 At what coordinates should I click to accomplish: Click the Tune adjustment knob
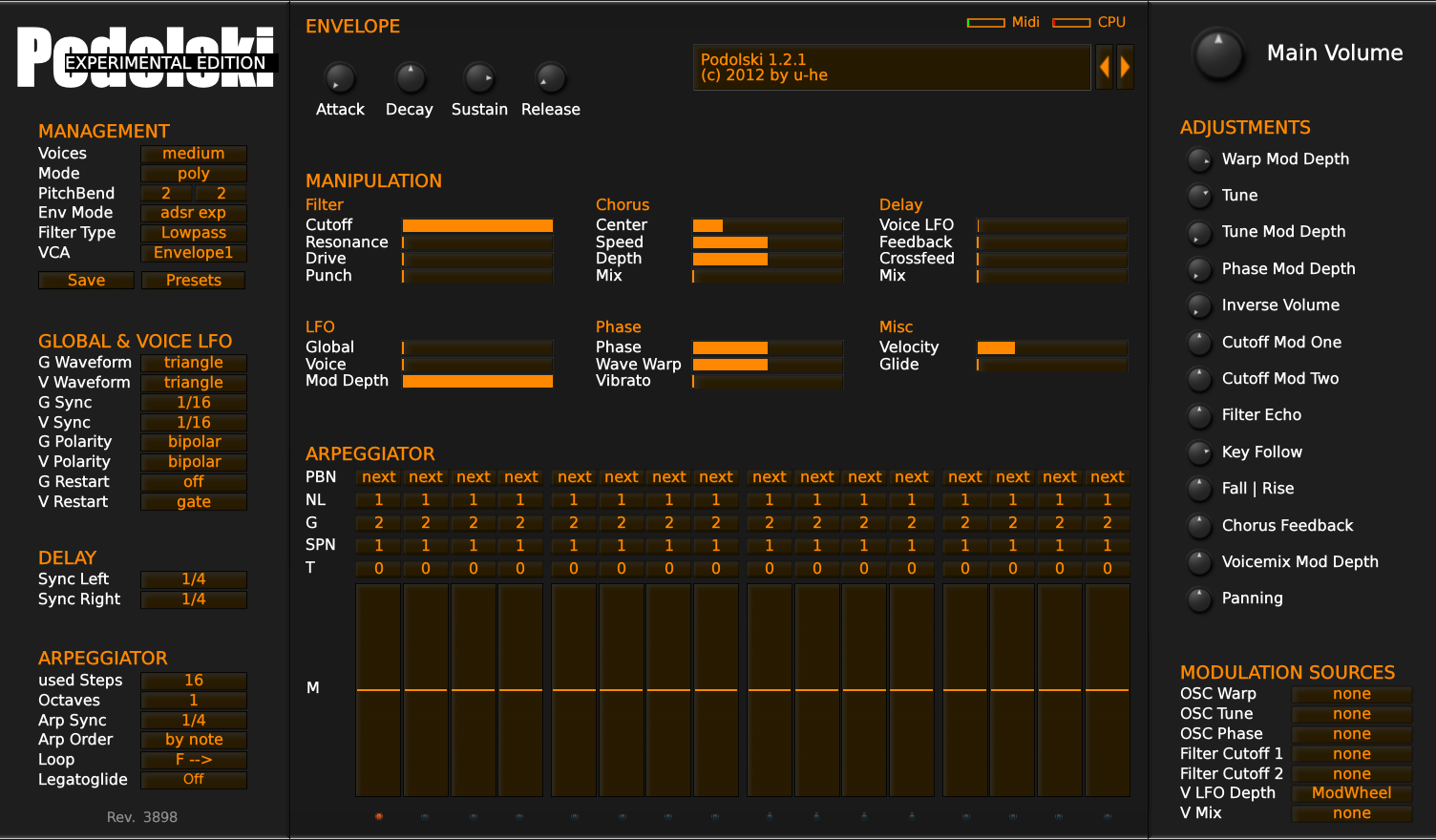[x=1199, y=196]
